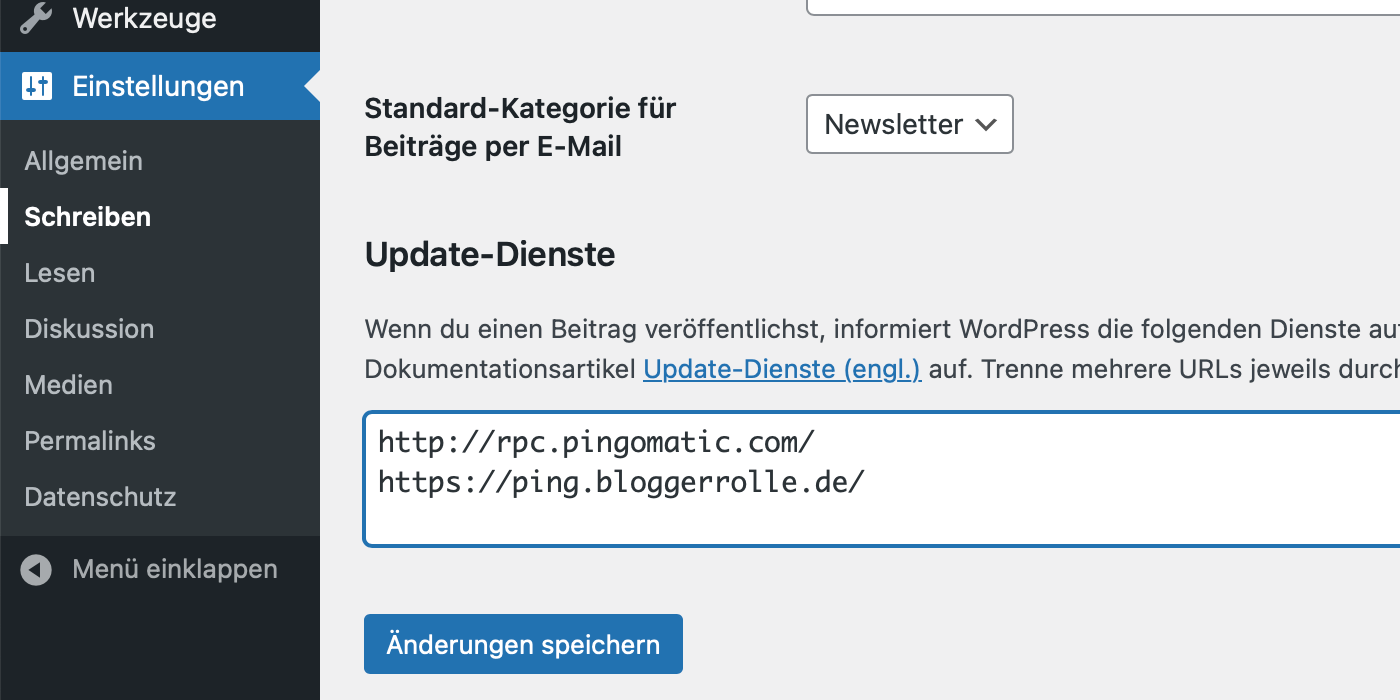Open the Lesen settings page
Viewport: 1400px width, 700px height.
(x=60, y=273)
